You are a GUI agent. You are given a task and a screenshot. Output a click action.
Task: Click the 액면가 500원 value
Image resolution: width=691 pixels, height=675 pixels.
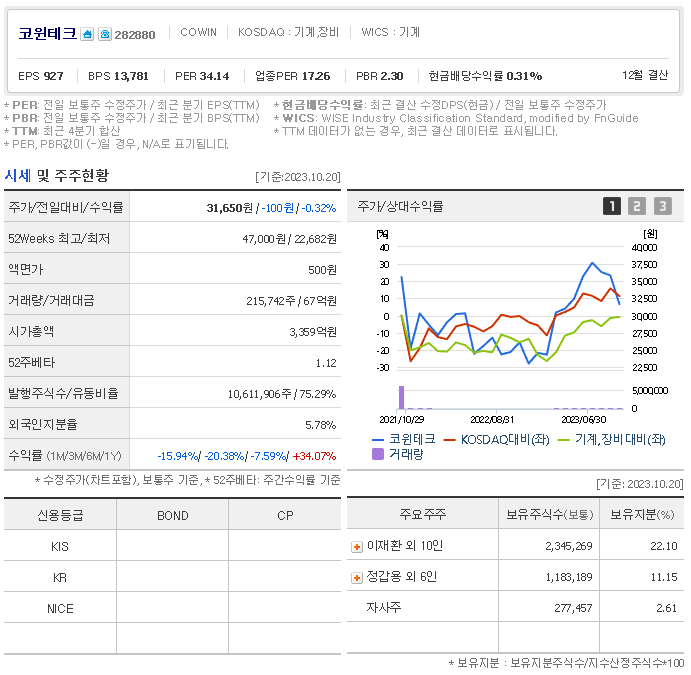click(322, 270)
